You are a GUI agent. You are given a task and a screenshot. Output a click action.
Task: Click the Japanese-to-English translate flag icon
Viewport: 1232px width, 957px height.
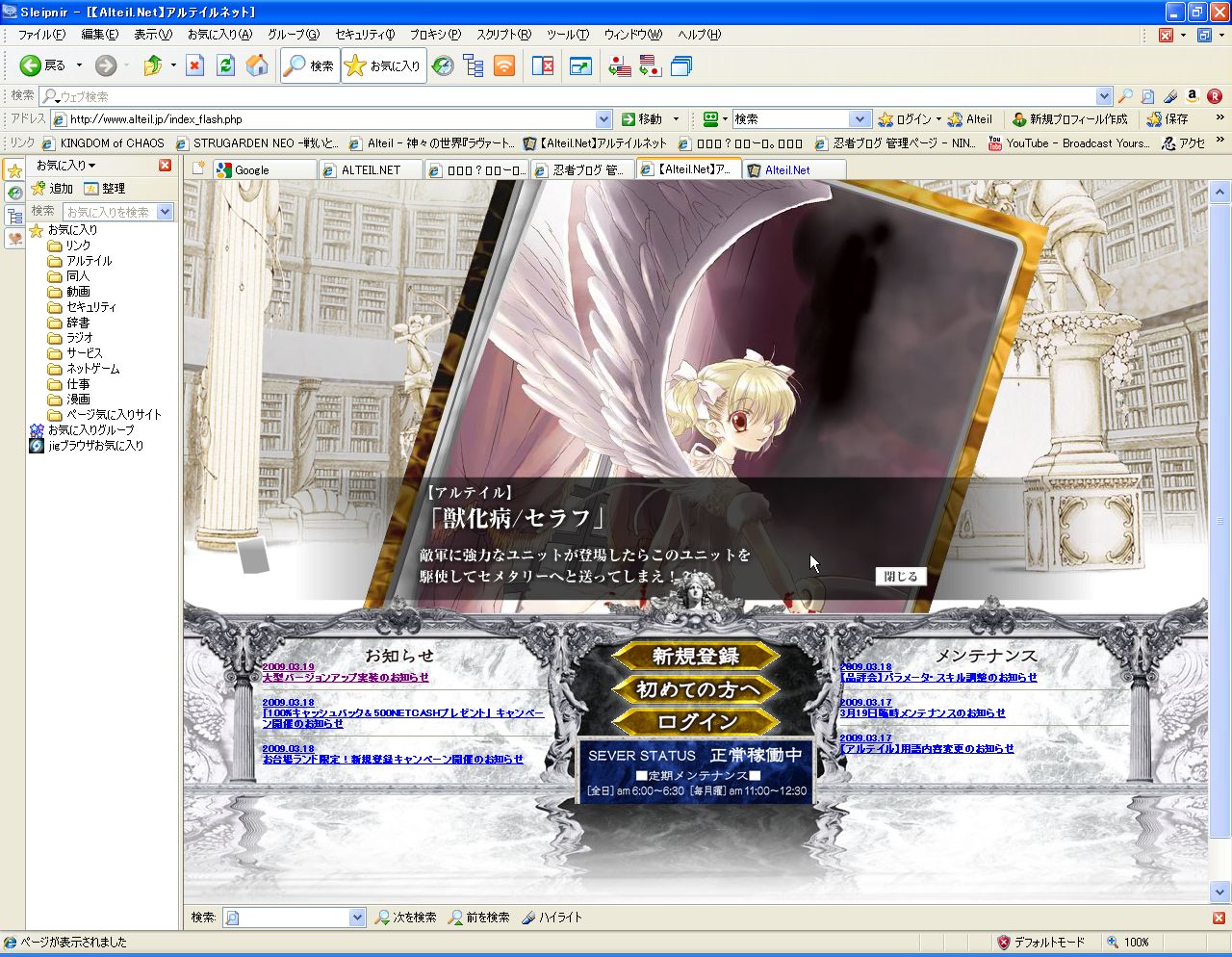point(620,65)
